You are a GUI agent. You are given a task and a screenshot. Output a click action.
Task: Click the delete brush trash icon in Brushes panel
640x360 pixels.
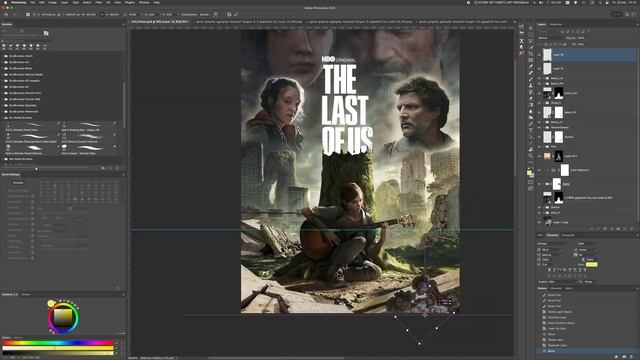(x=118, y=168)
